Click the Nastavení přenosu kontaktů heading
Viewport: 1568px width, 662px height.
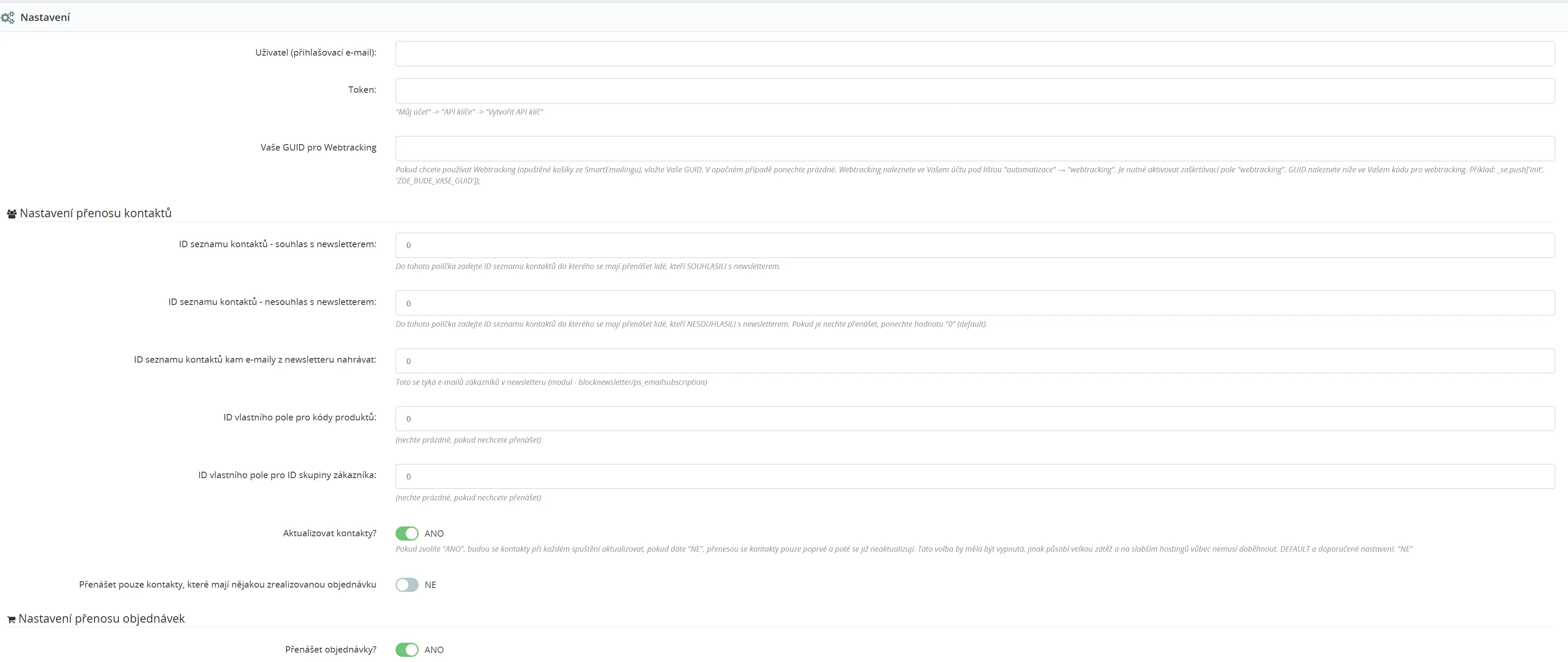coord(95,213)
